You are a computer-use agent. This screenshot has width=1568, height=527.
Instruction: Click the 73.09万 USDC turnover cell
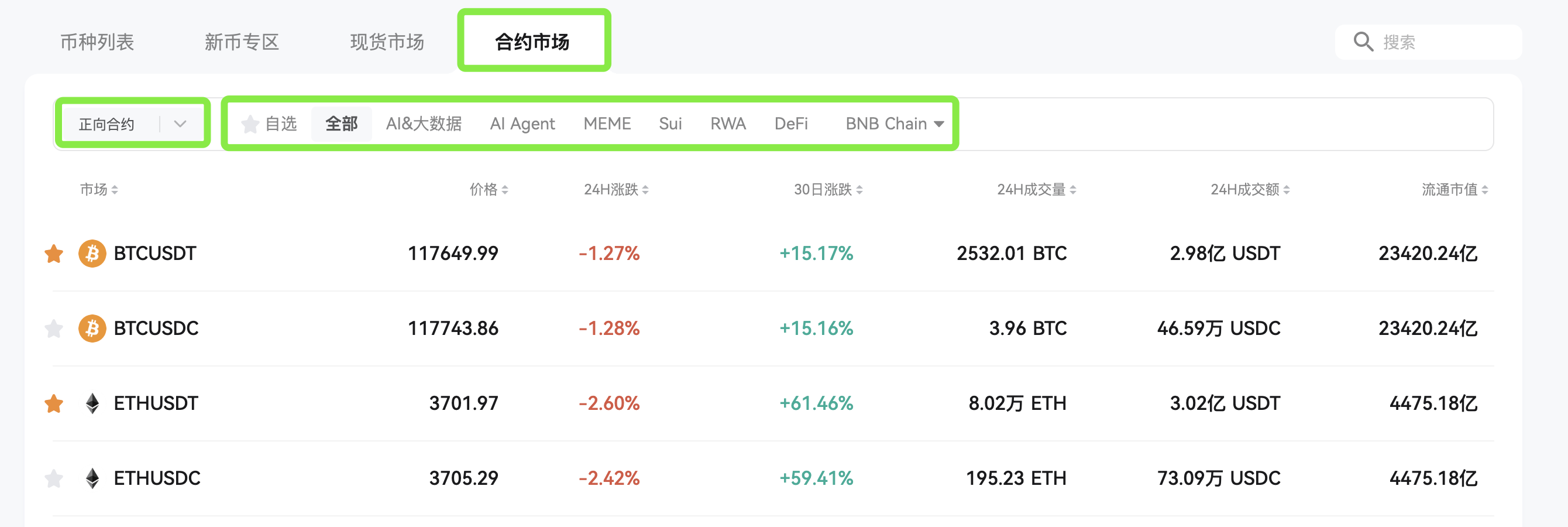click(1219, 478)
